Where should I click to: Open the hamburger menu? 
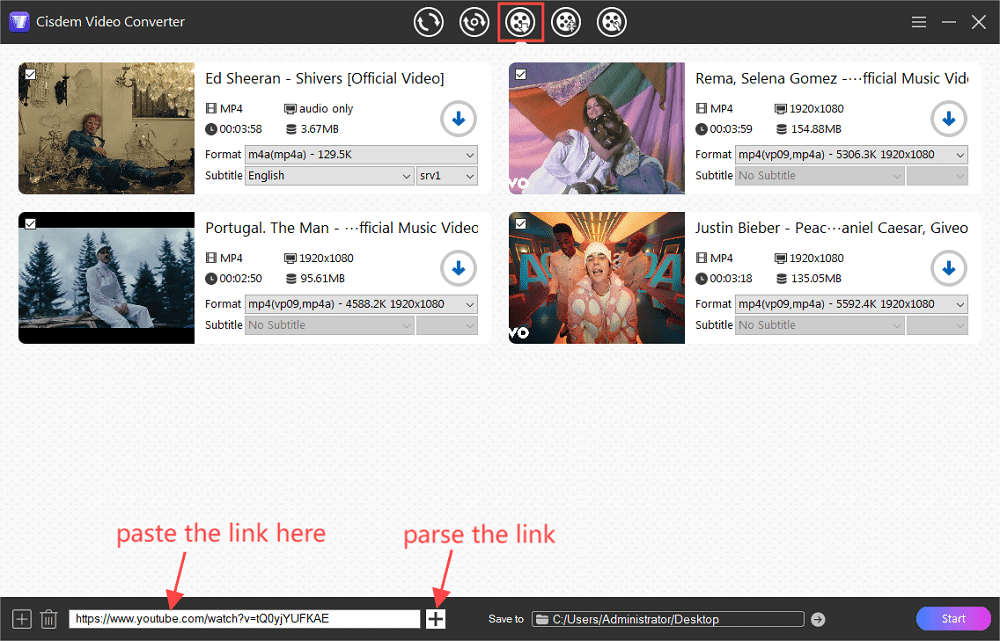point(918,21)
